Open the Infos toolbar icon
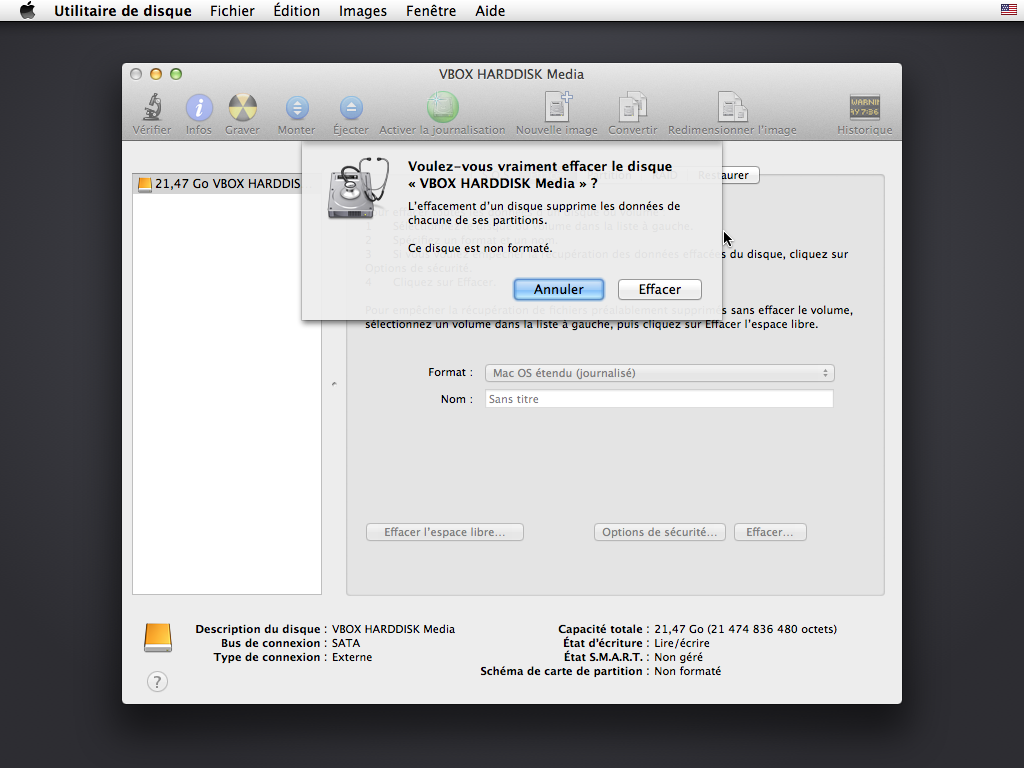Image resolution: width=1024 pixels, height=768 pixels. tap(199, 108)
